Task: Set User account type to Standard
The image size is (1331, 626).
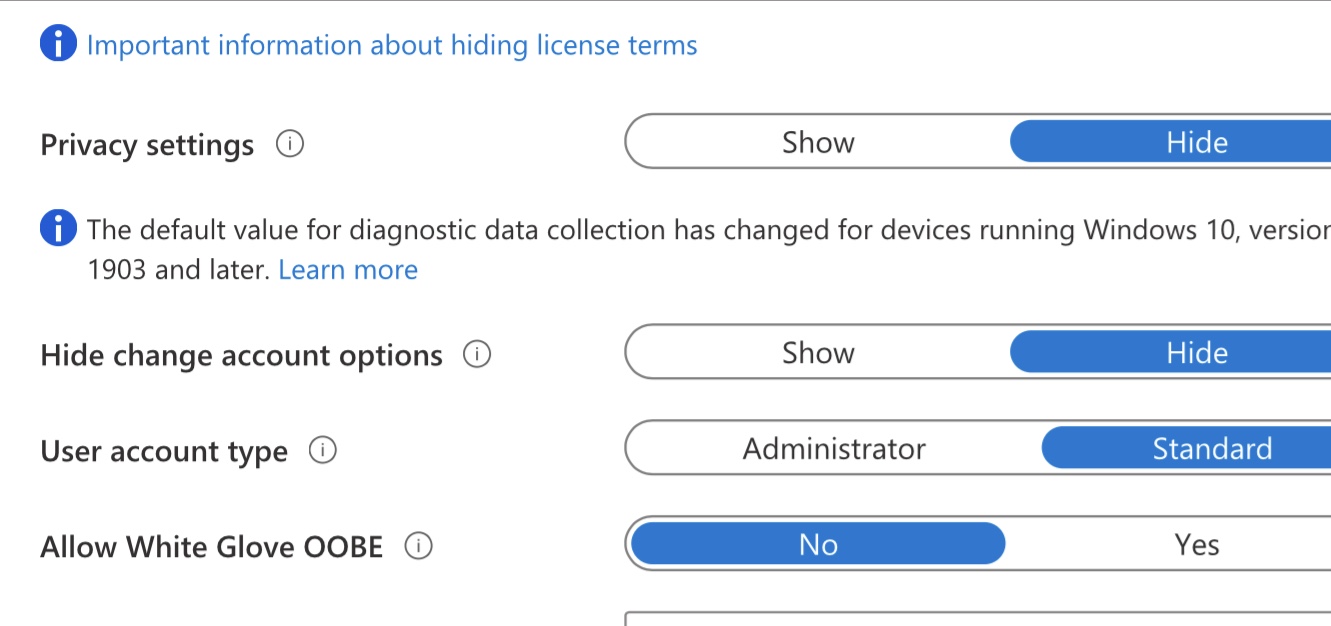Action: tap(1213, 448)
